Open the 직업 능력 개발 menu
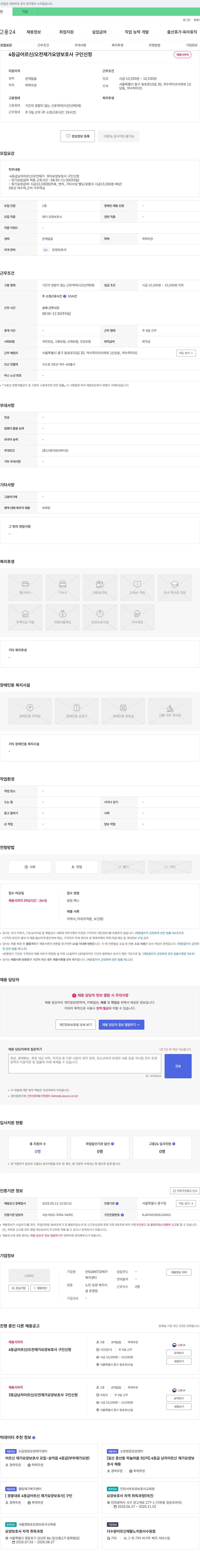Screen dimensions: 200x1568 (137, 32)
